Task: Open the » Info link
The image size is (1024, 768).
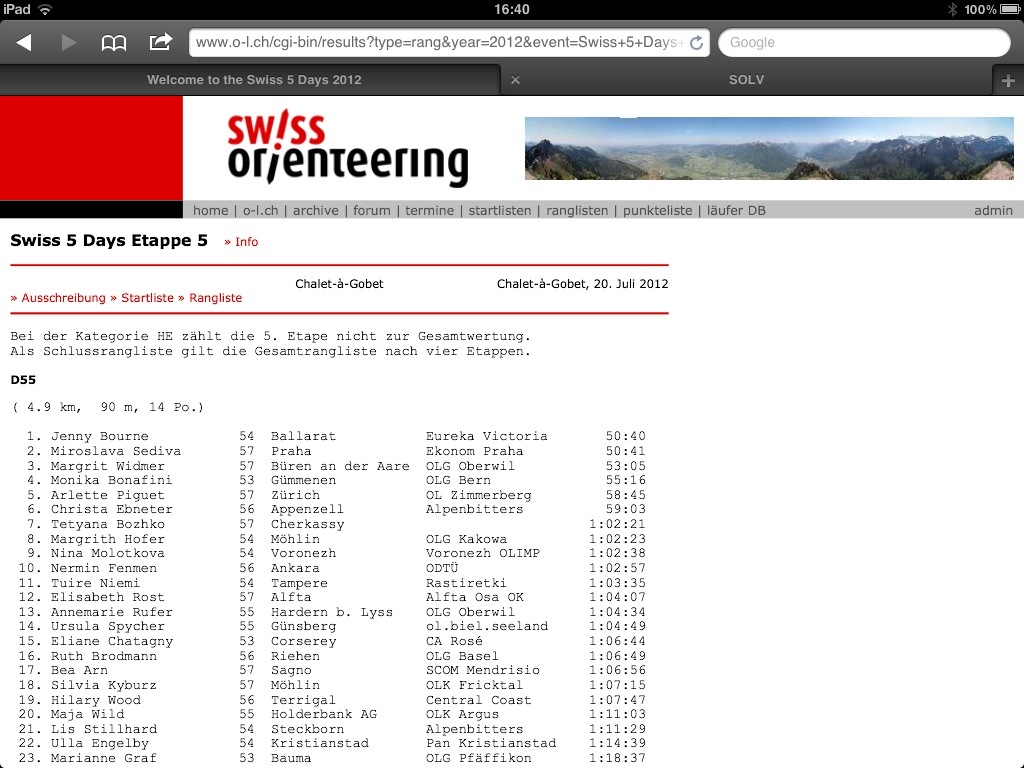Action: coord(241,242)
